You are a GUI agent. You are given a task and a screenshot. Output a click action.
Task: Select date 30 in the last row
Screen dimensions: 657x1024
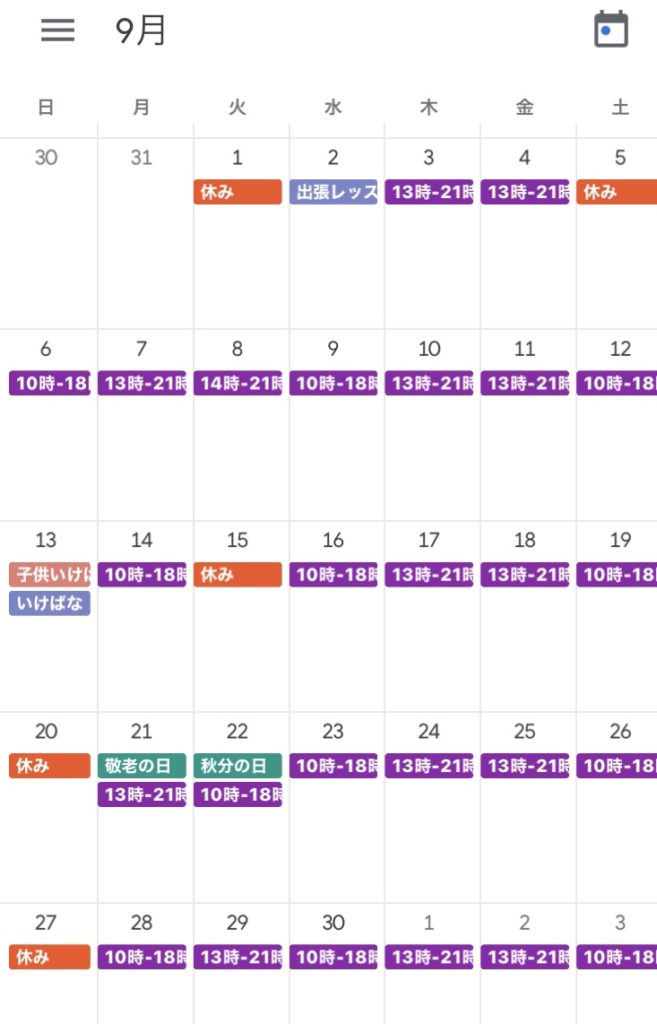(x=333, y=922)
